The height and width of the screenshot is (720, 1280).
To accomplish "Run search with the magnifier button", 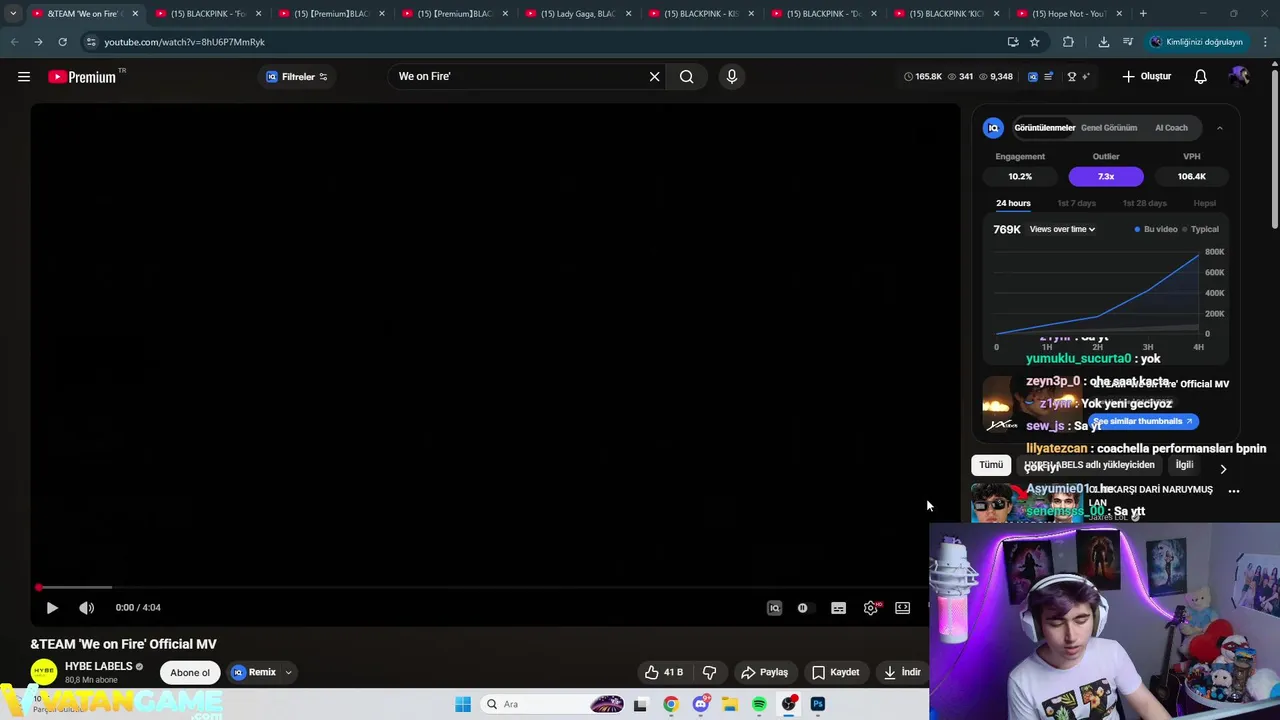I will [686, 77].
